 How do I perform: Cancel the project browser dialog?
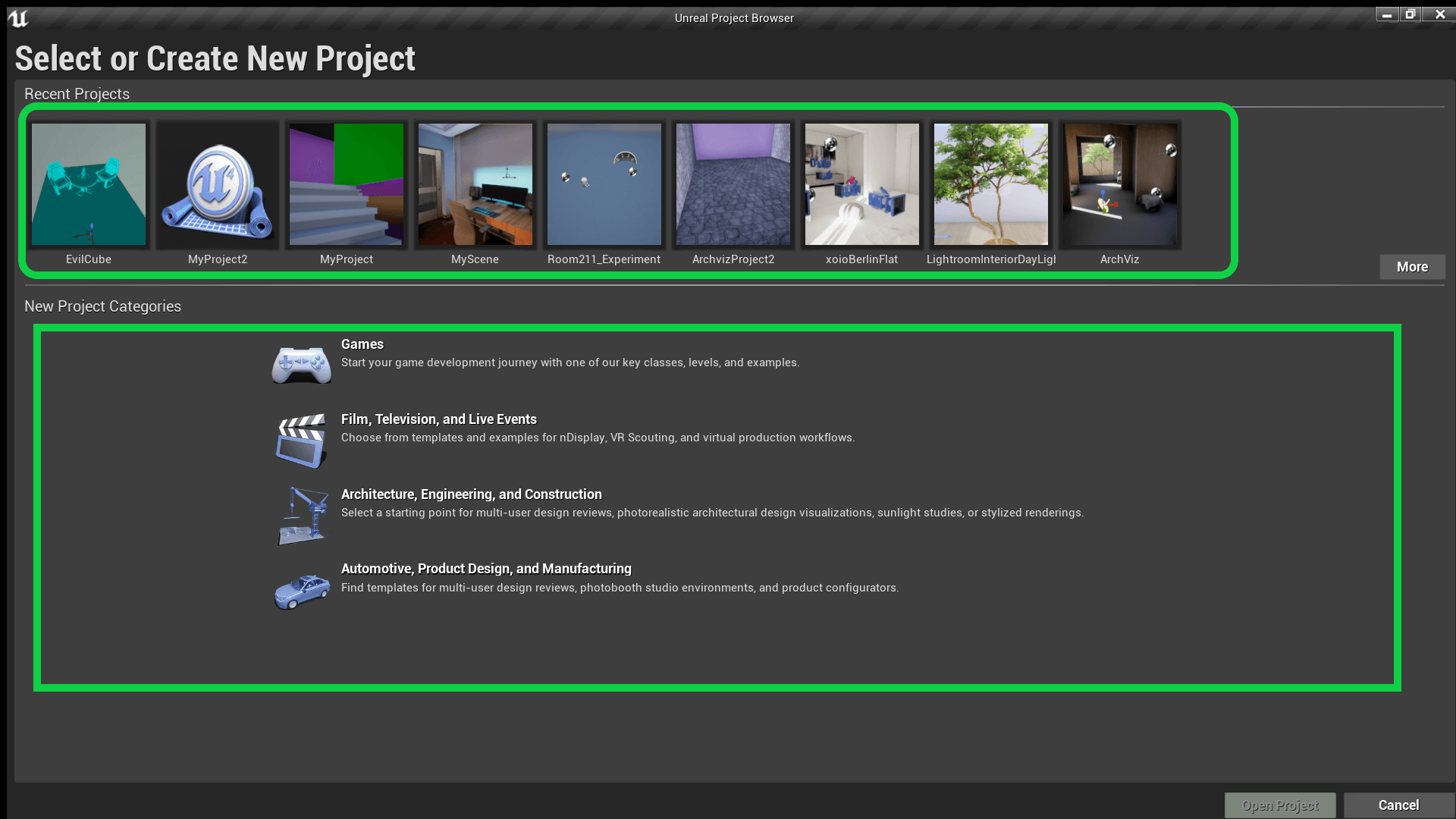tap(1398, 805)
